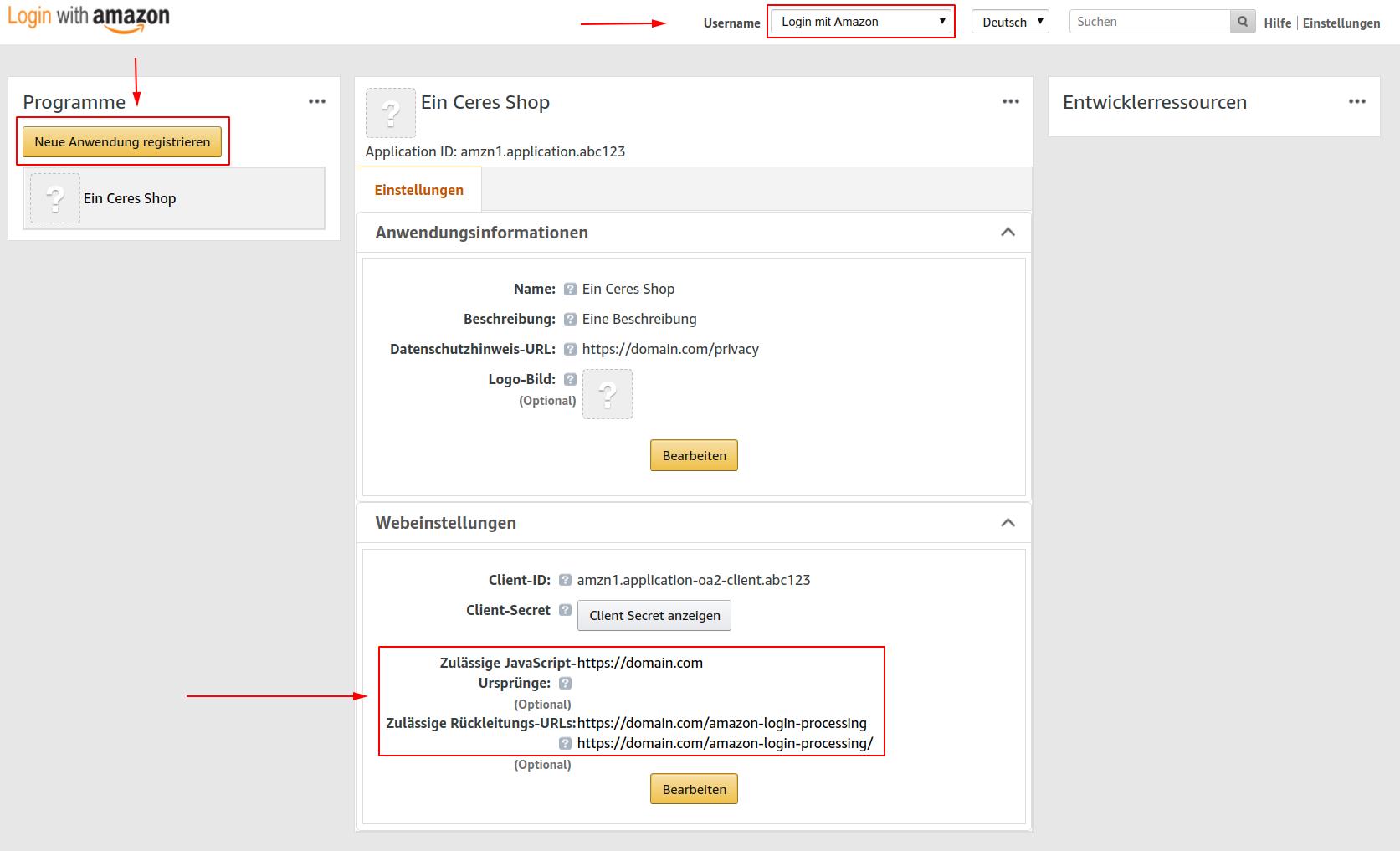Image resolution: width=1400 pixels, height=851 pixels.
Task: Click the Logo-Bild placeholder image
Action: tap(608, 393)
